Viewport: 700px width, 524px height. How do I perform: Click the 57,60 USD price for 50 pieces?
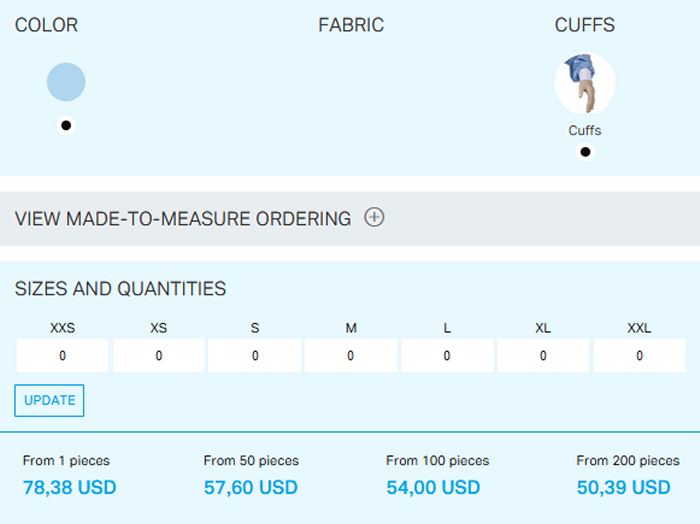pyautogui.click(x=250, y=488)
